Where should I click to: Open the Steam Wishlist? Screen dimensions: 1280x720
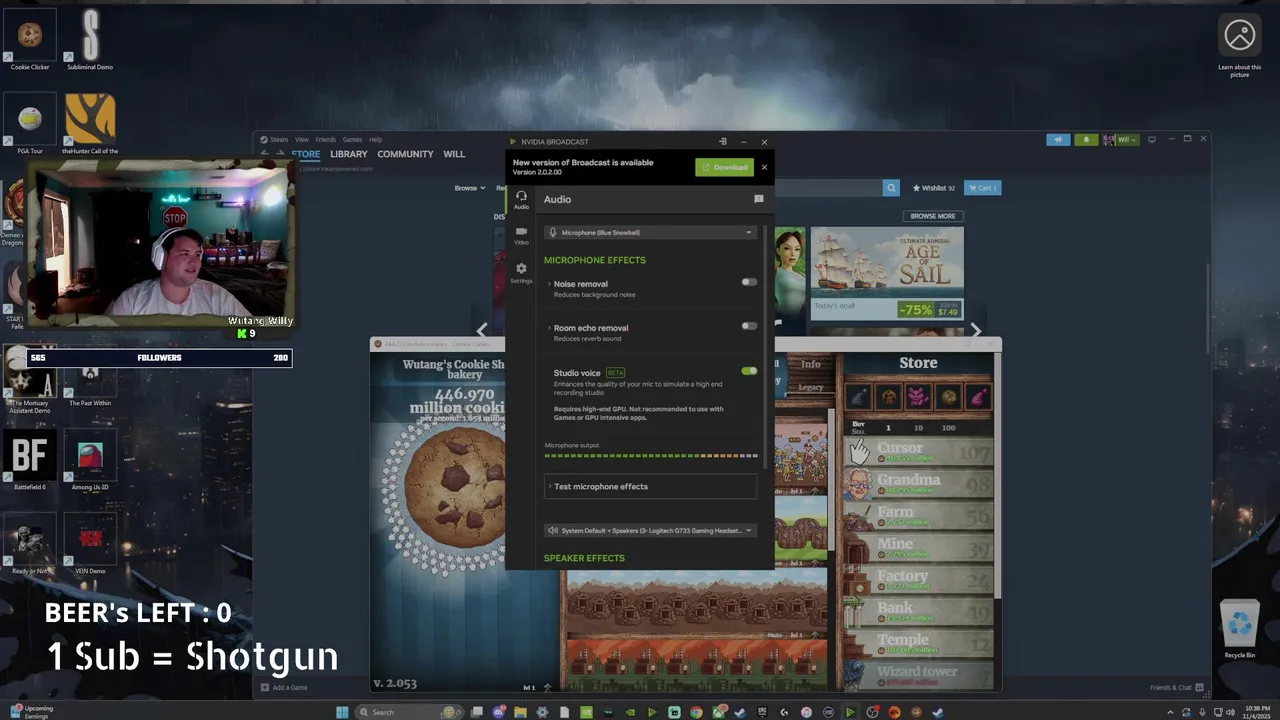pyautogui.click(x=933, y=188)
